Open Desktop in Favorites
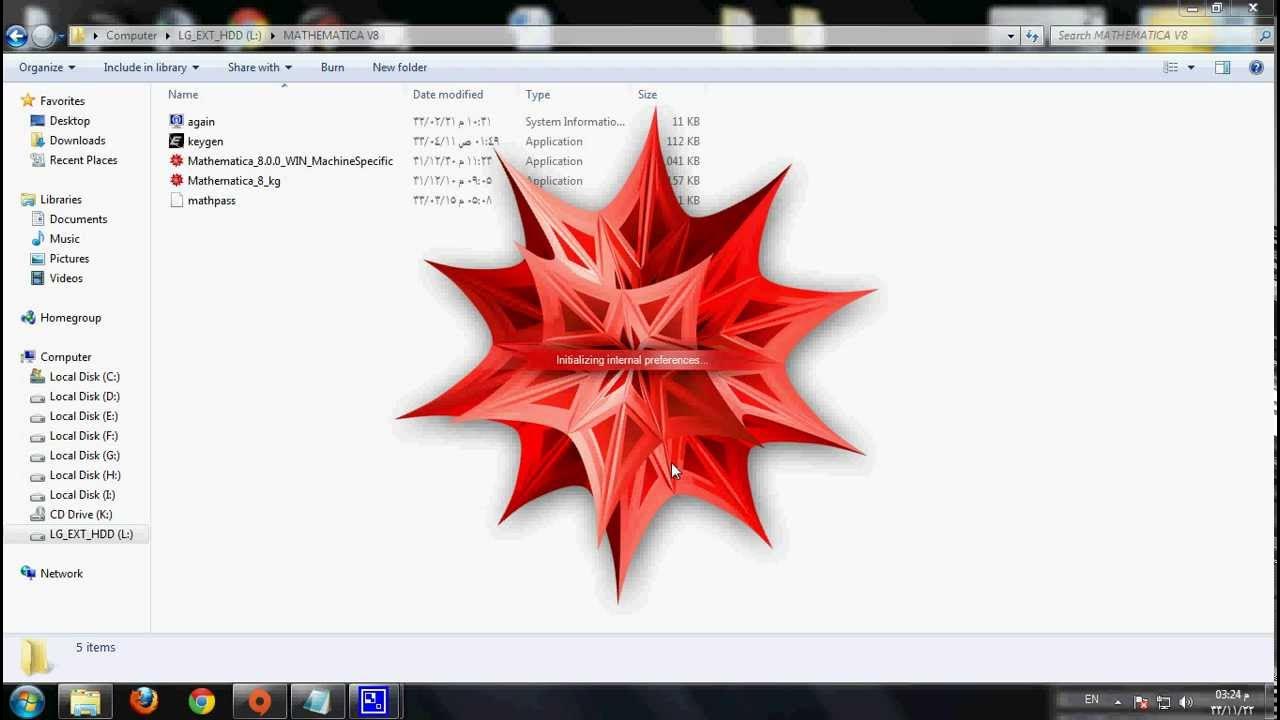 [70, 121]
